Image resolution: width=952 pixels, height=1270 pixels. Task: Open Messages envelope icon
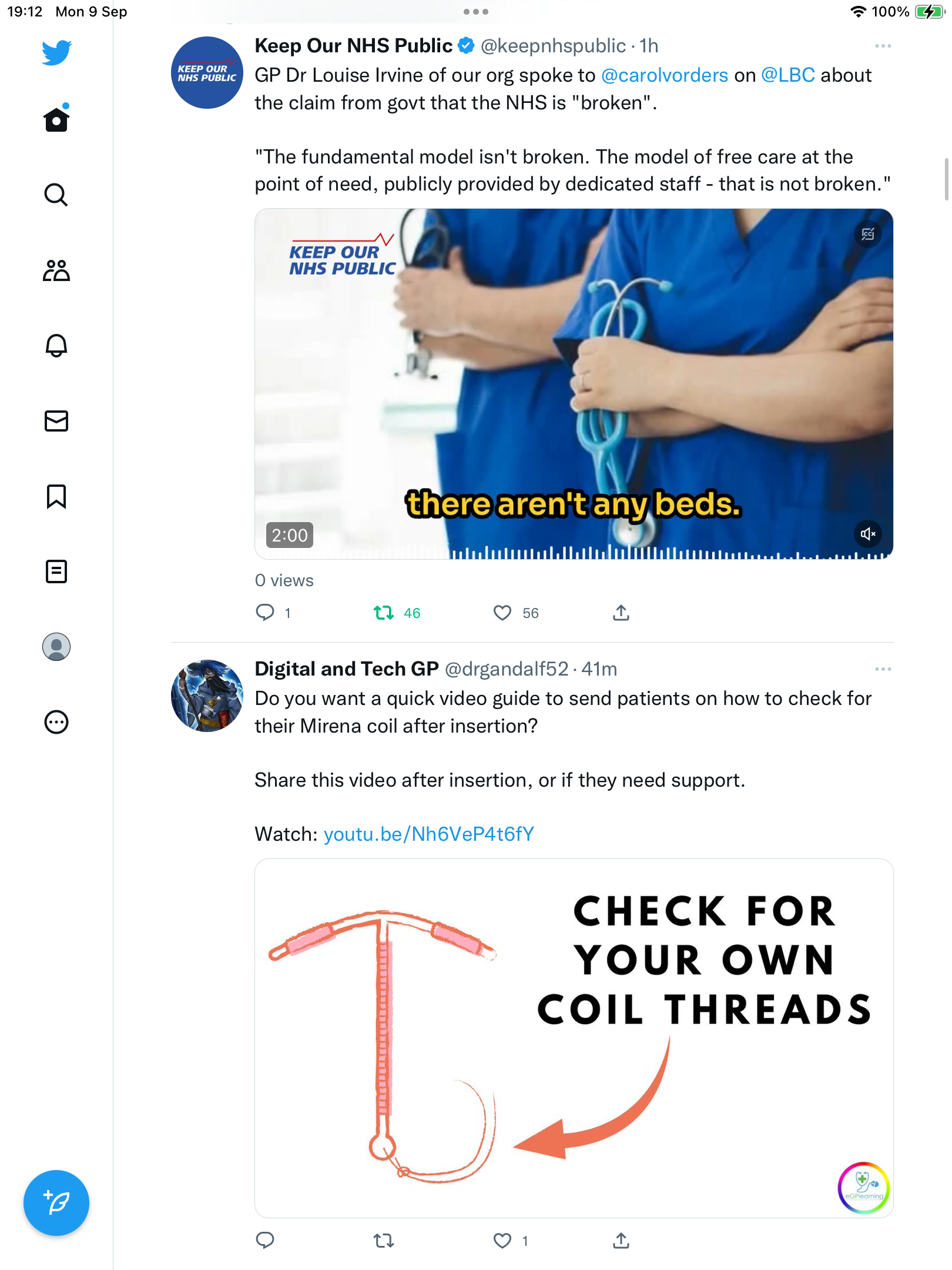pyautogui.click(x=56, y=421)
